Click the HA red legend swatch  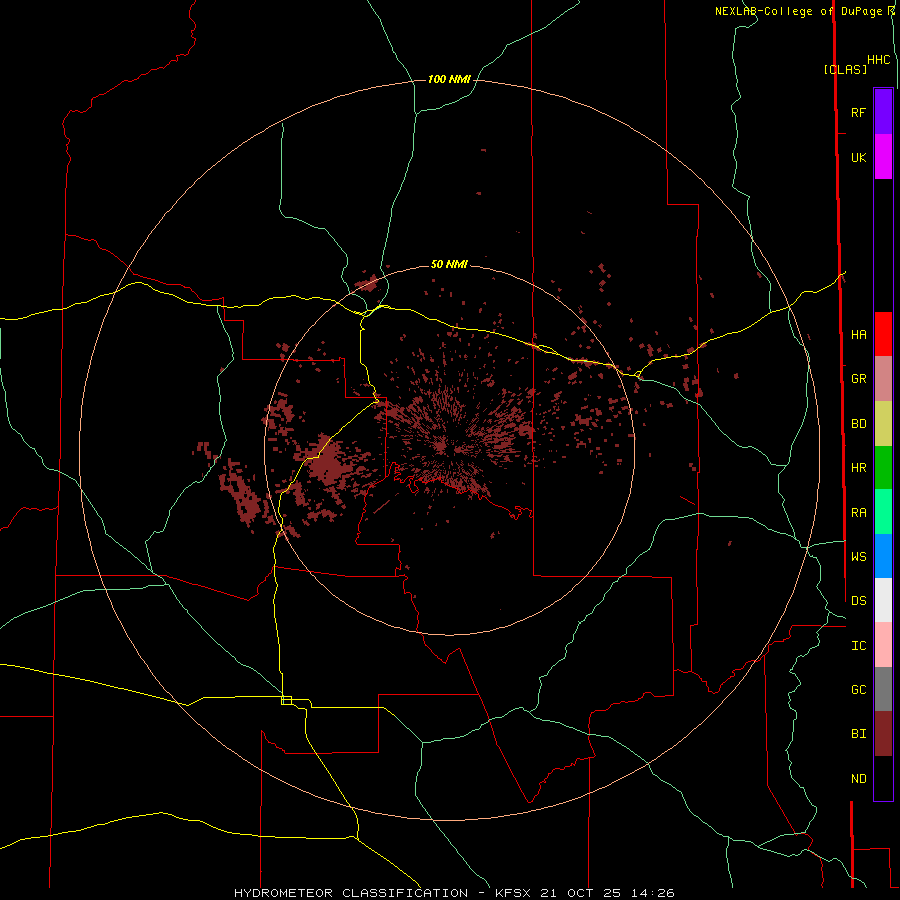click(883, 334)
